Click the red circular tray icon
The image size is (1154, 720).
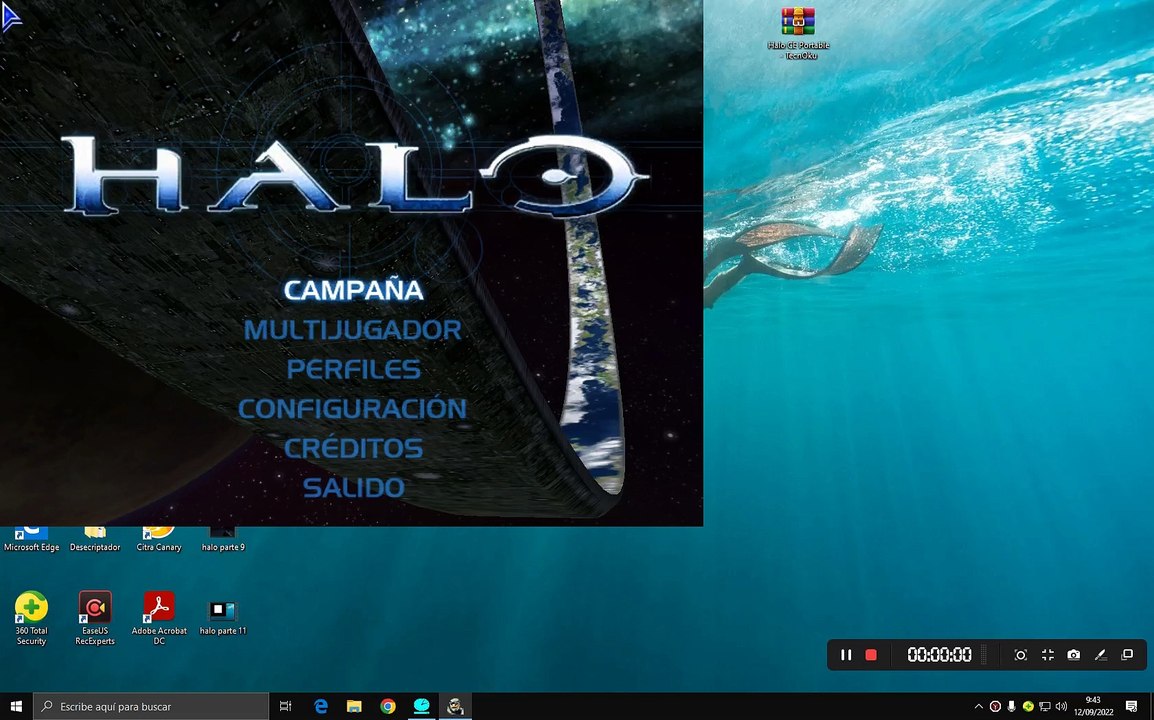pyautogui.click(x=995, y=707)
